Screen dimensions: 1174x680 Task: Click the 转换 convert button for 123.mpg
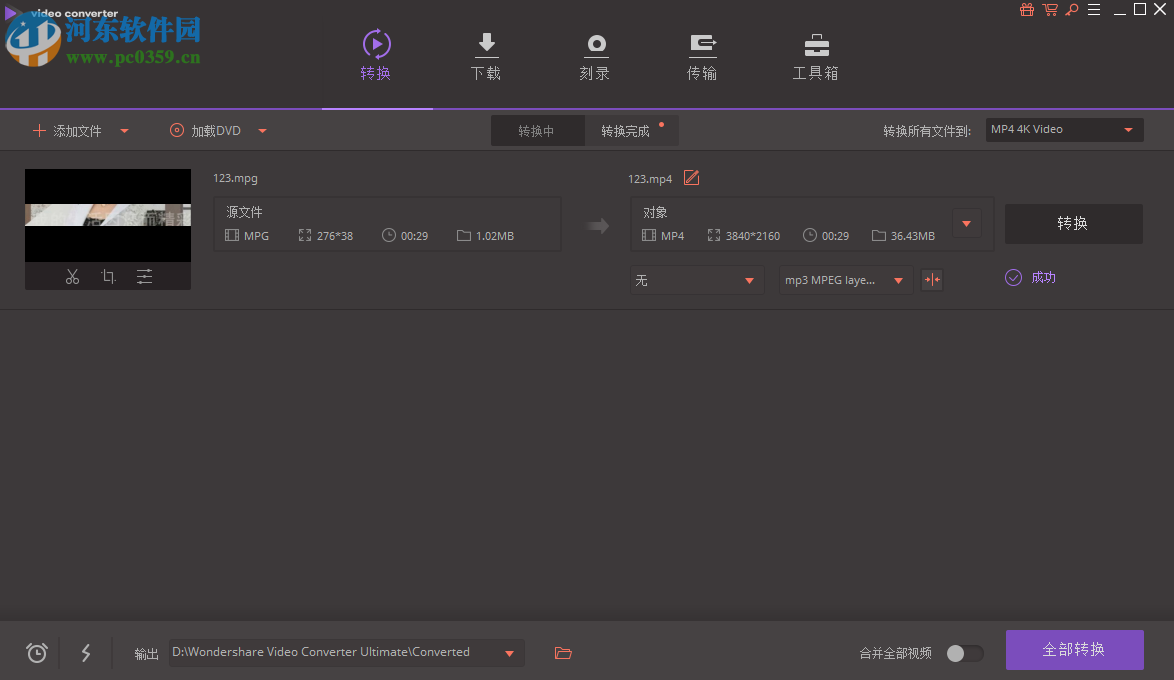pos(1073,223)
